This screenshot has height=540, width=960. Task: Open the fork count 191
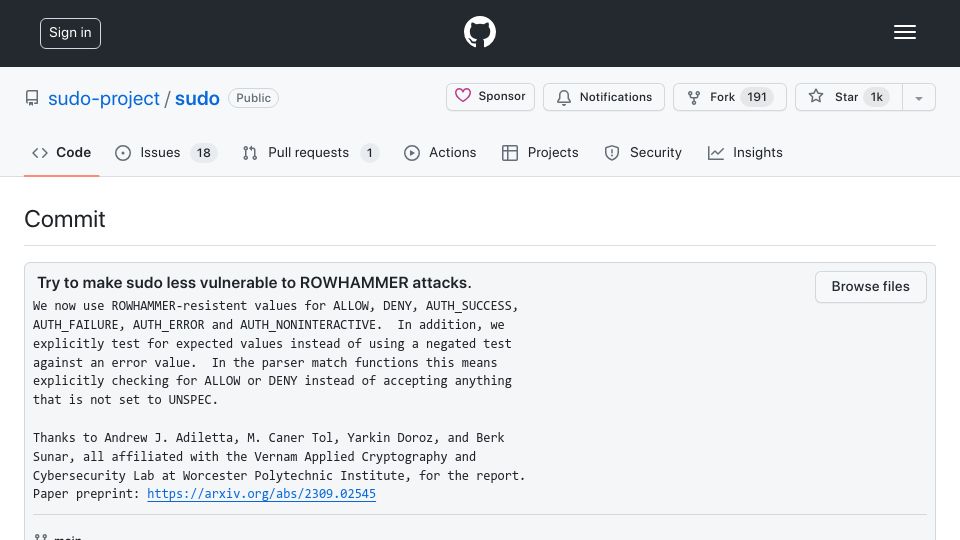coord(757,97)
